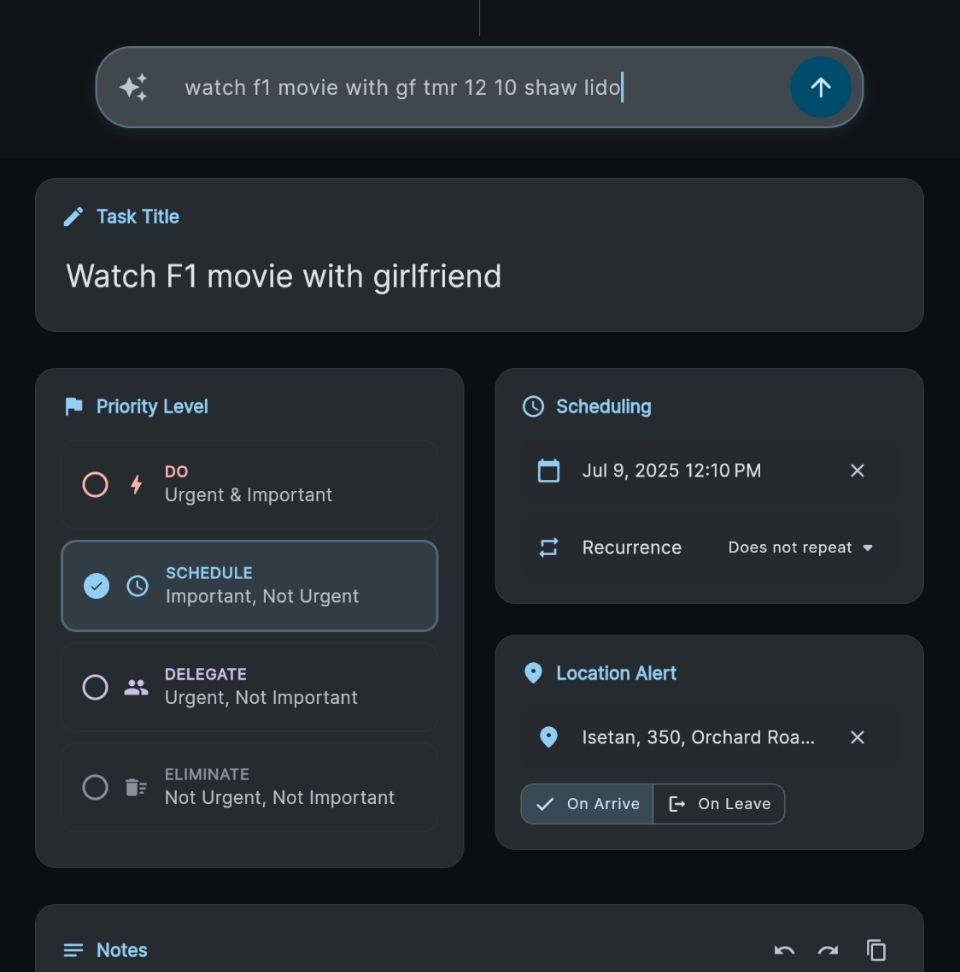Remove the Isetan location alert
960x972 pixels.
pyautogui.click(x=857, y=737)
